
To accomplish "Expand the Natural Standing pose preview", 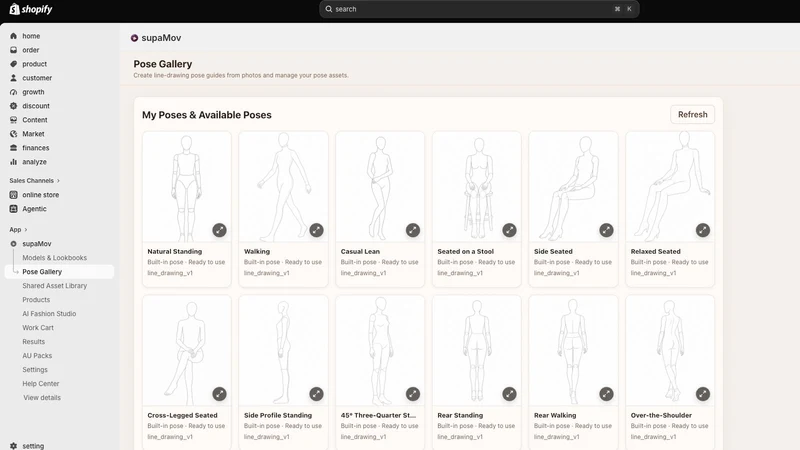I will pyautogui.click(x=219, y=230).
